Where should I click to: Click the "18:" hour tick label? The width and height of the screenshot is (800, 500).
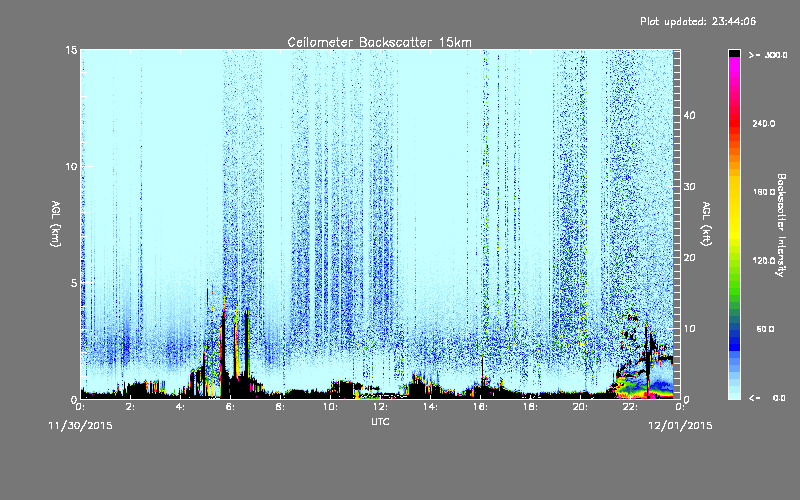pos(530,407)
